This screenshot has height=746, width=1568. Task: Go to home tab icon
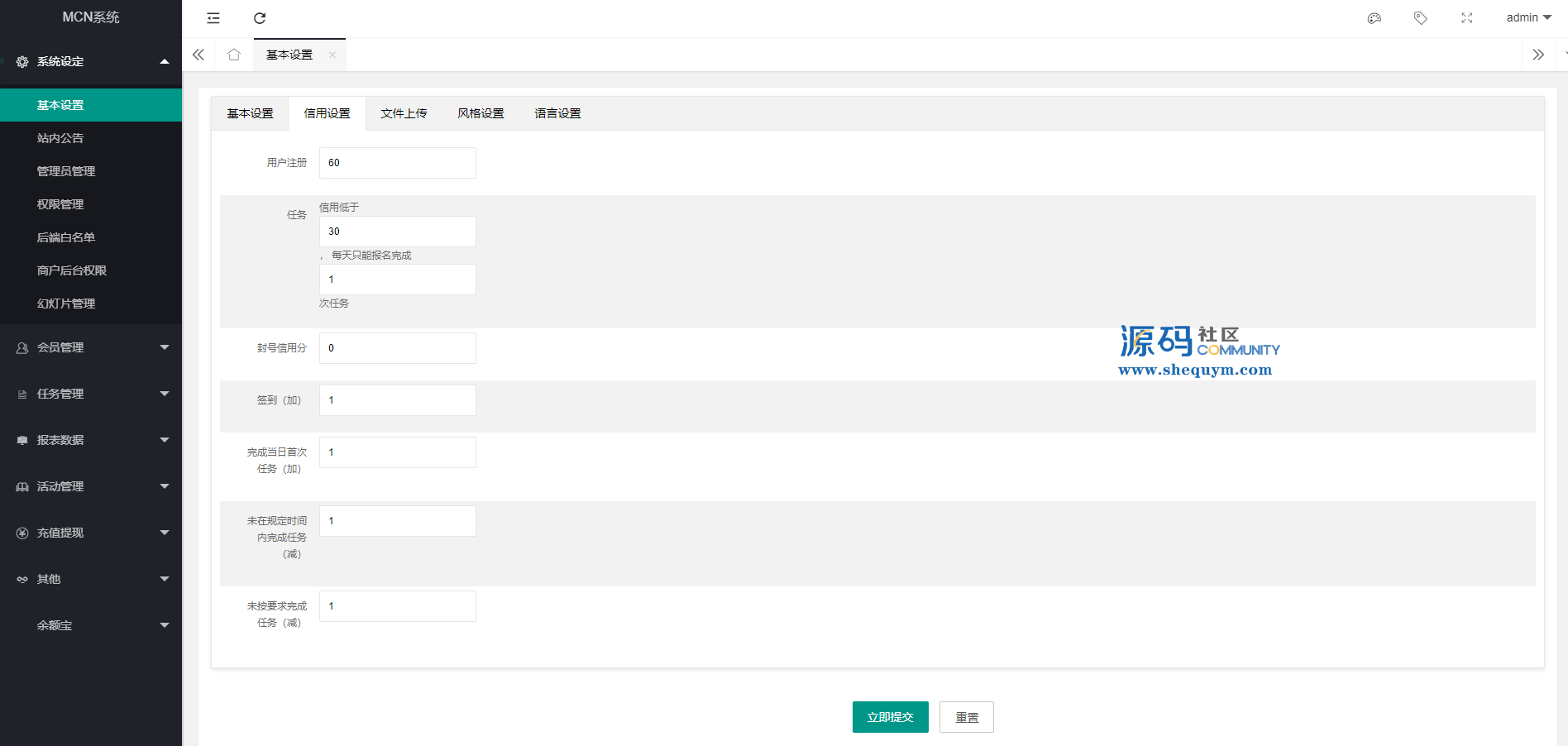click(x=234, y=55)
